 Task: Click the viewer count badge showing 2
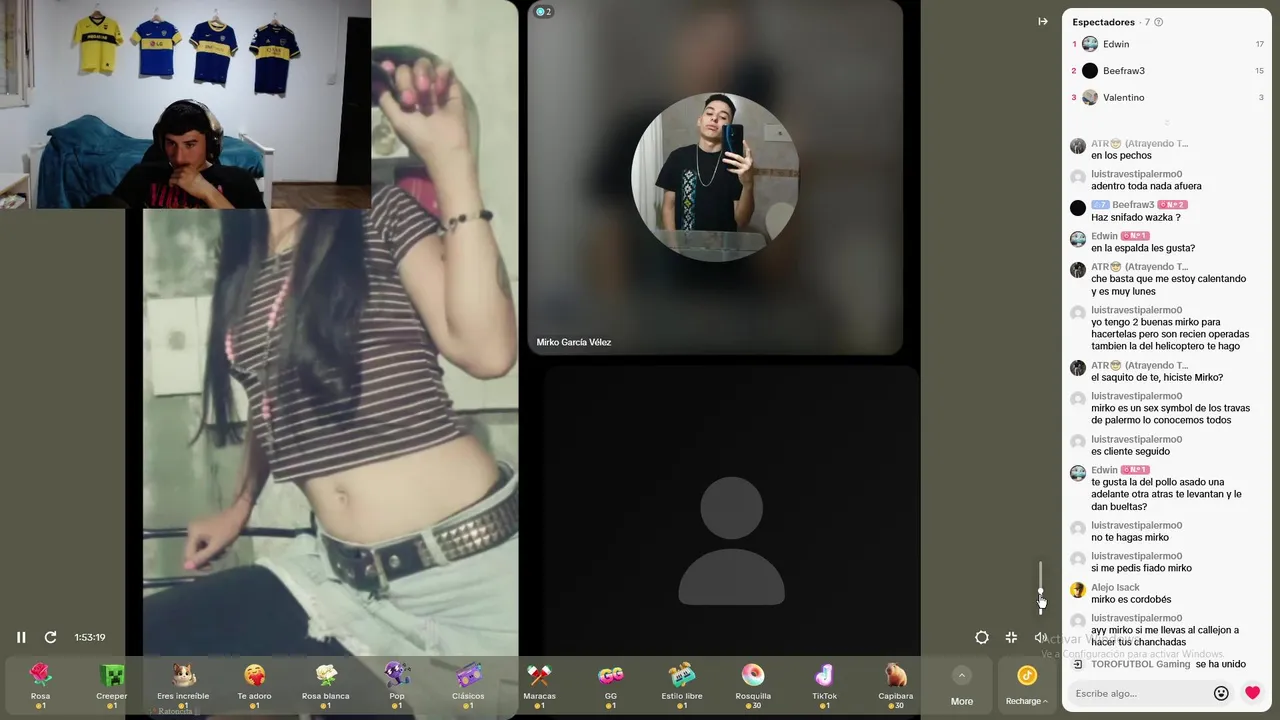tap(543, 12)
